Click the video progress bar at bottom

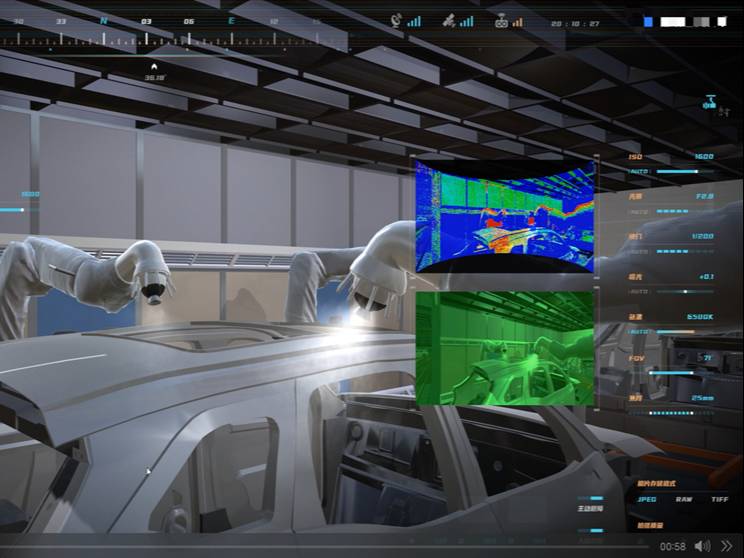coord(325,547)
